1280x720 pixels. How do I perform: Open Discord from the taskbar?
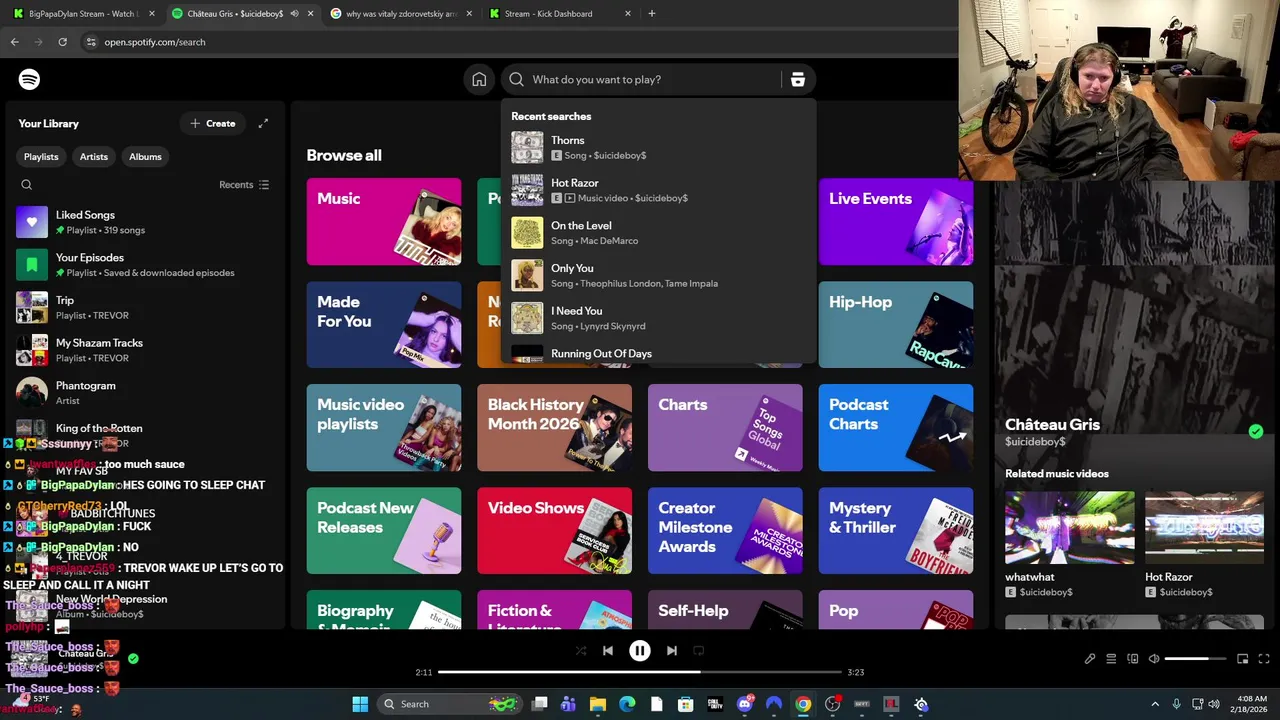tap(745, 704)
